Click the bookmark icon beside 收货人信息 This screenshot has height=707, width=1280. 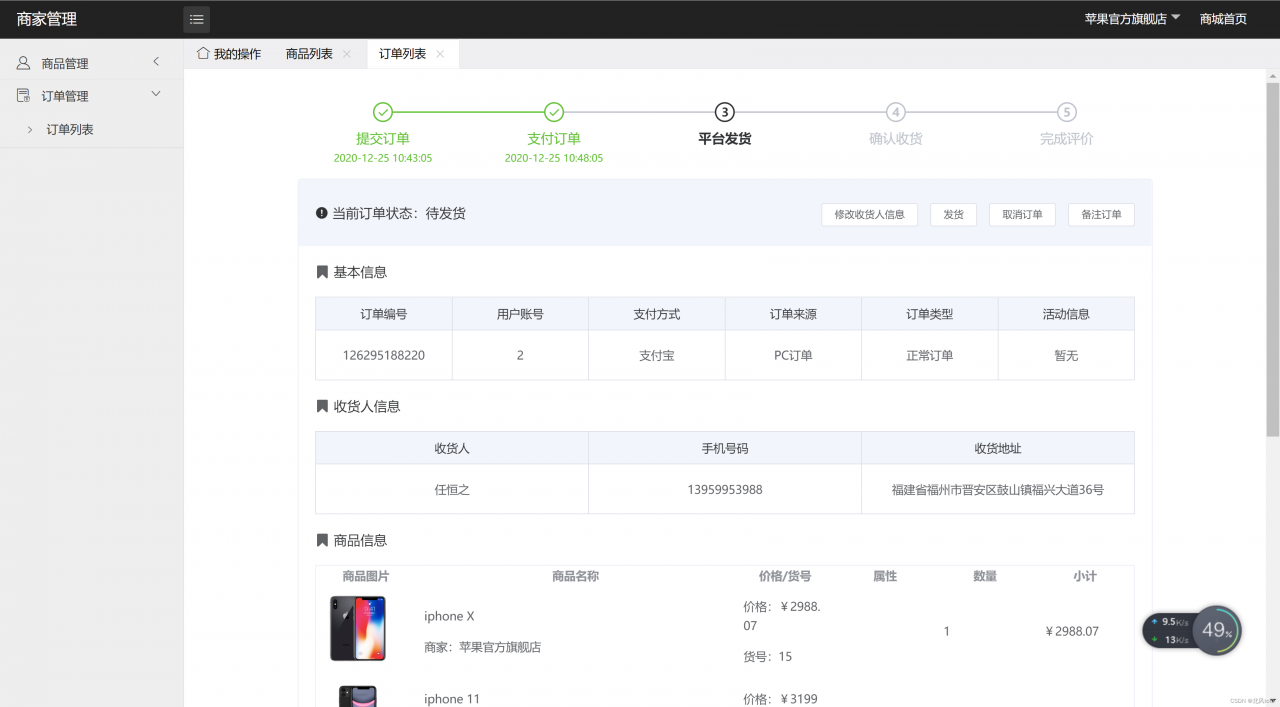[x=322, y=406]
